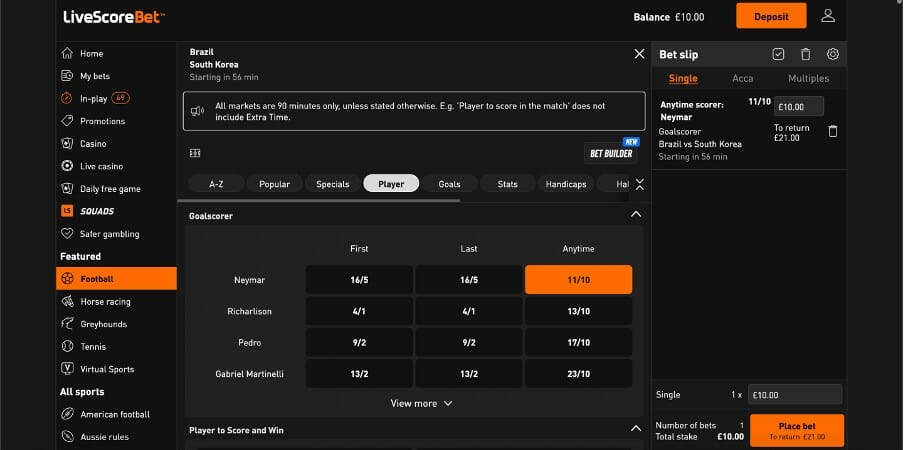Click the Place bet button

tap(797, 431)
